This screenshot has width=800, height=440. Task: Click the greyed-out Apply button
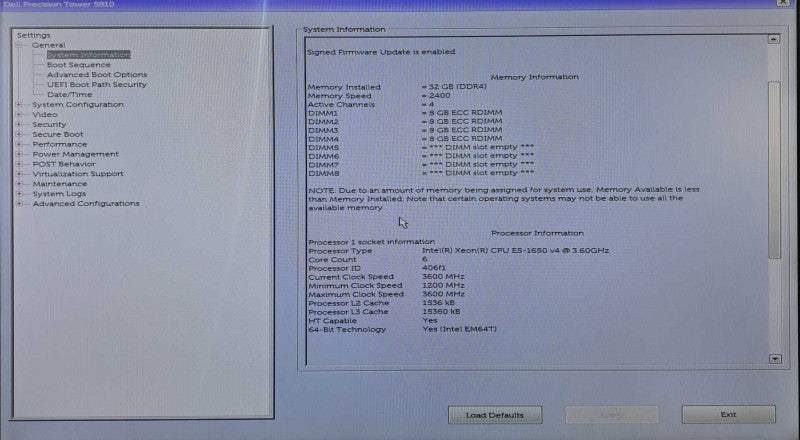(x=612, y=415)
